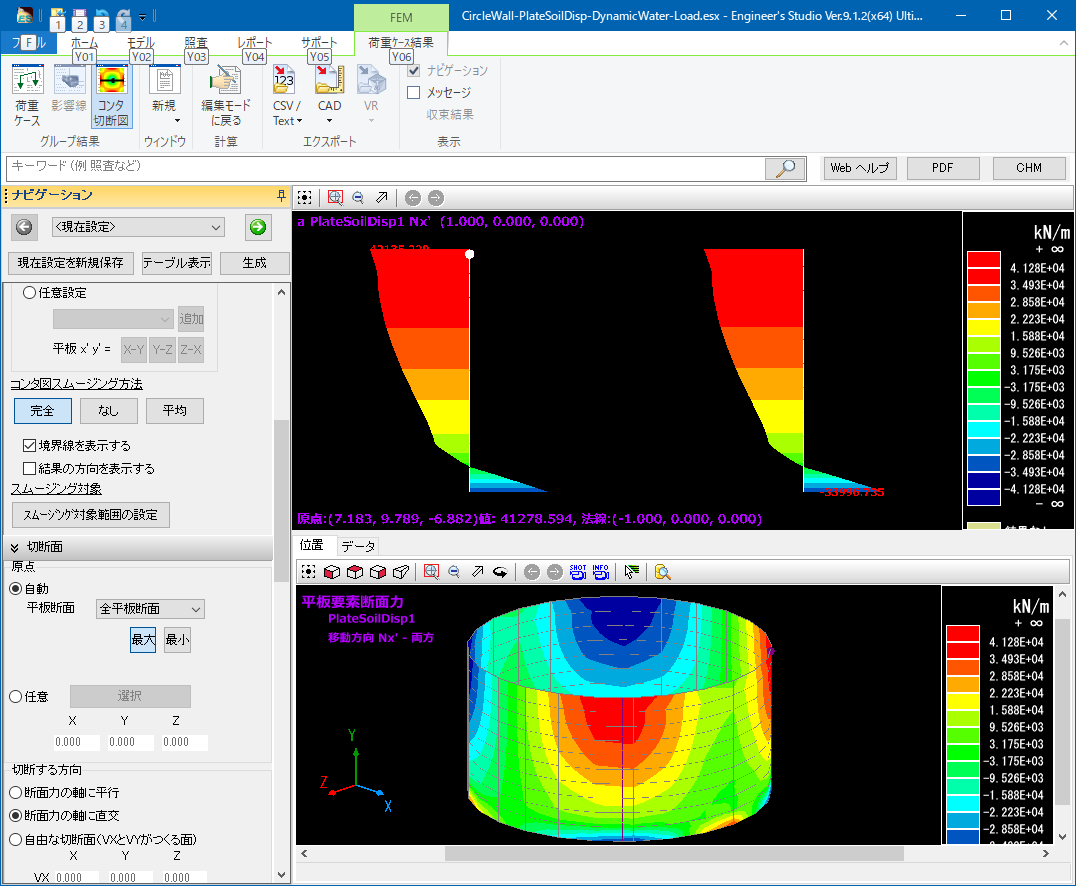The image size is (1076, 886).
Task: Click the keyword search magnifier button
Action: (786, 168)
